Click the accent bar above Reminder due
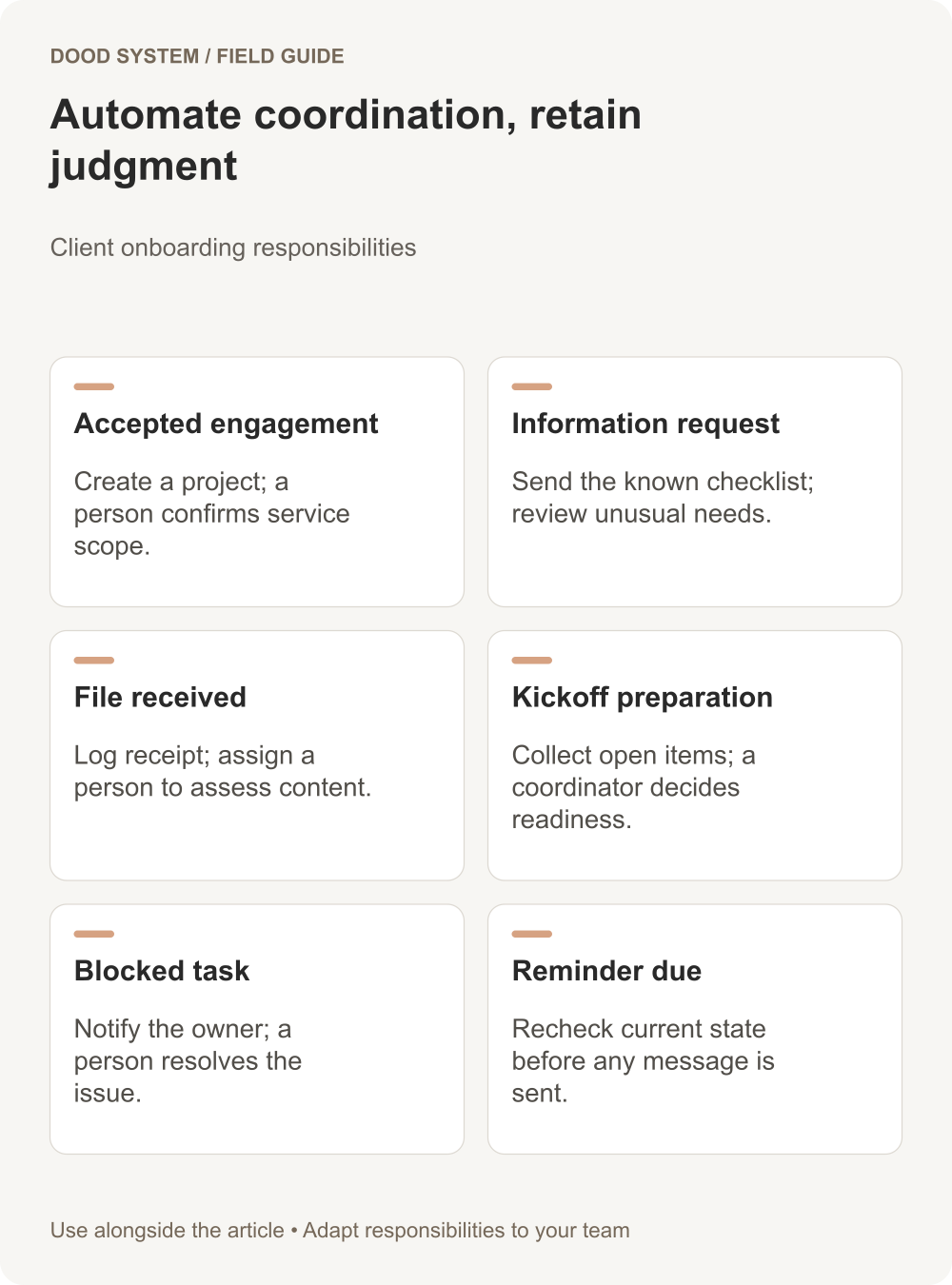952x1285 pixels. (x=532, y=934)
